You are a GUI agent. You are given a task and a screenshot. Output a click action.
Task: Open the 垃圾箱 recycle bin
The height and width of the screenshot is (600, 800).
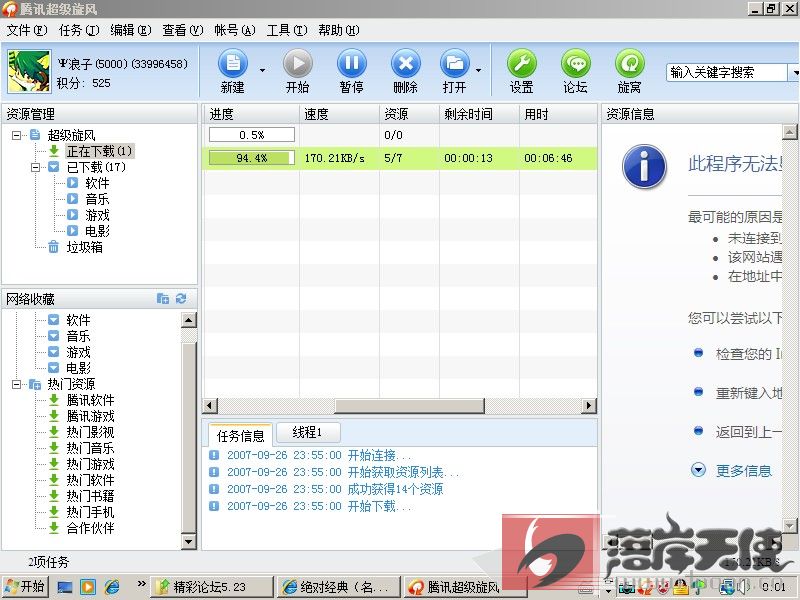point(84,247)
